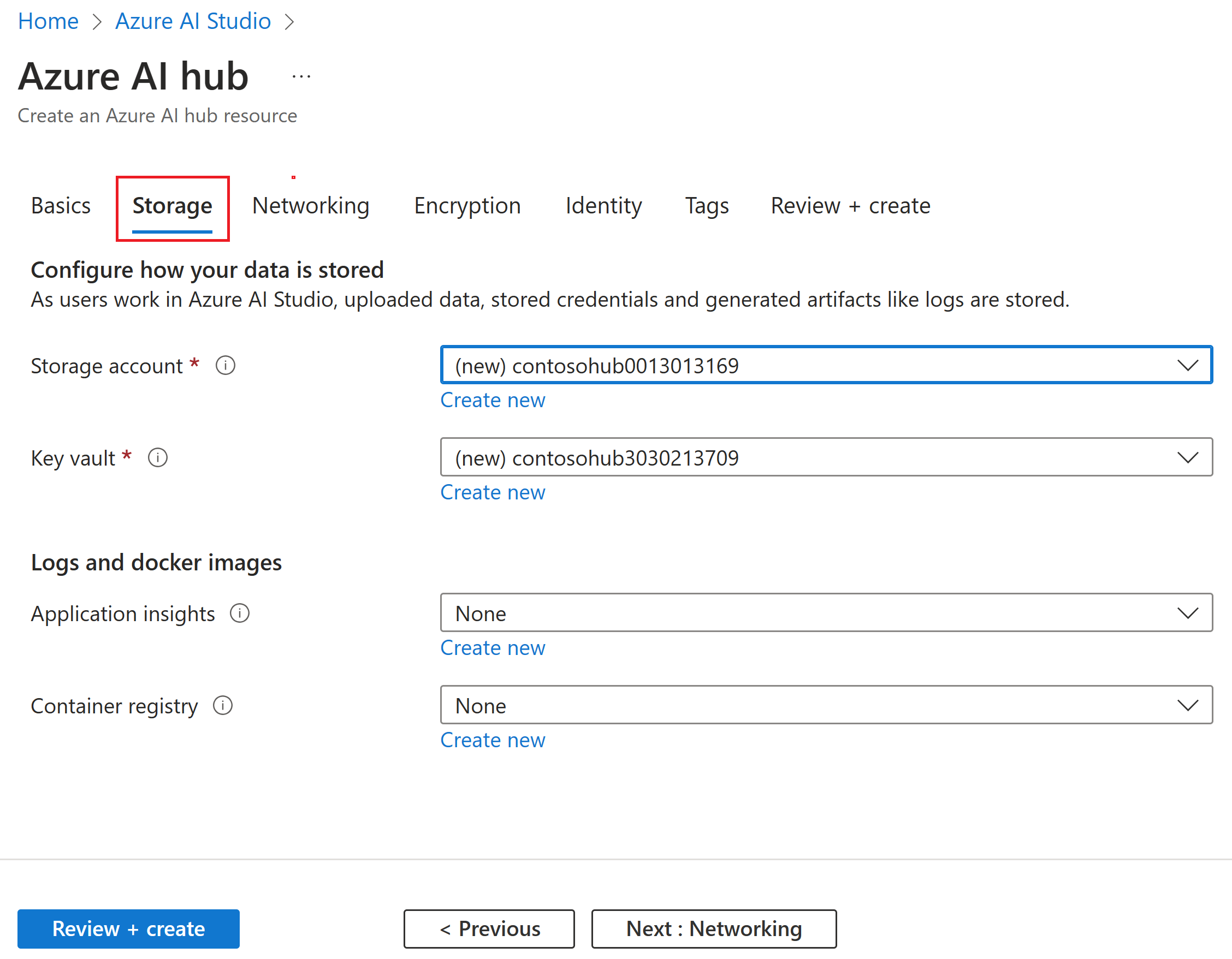Screen dimensions: 1232x959
Task: Switch to the Networking tab
Action: pos(310,206)
